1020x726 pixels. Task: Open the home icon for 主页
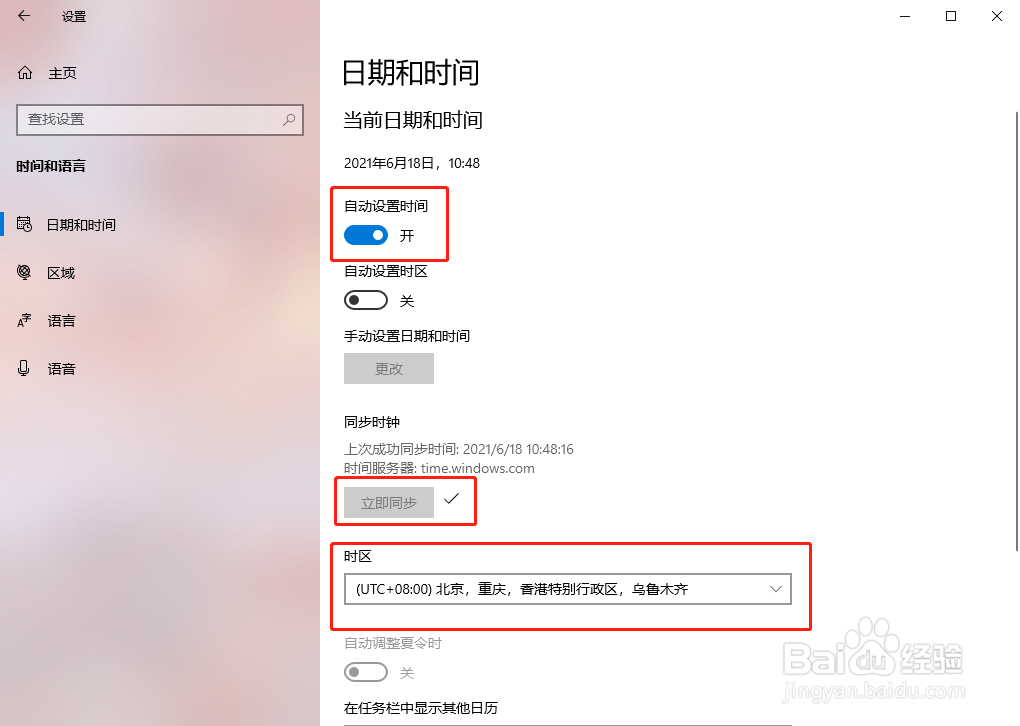point(25,73)
